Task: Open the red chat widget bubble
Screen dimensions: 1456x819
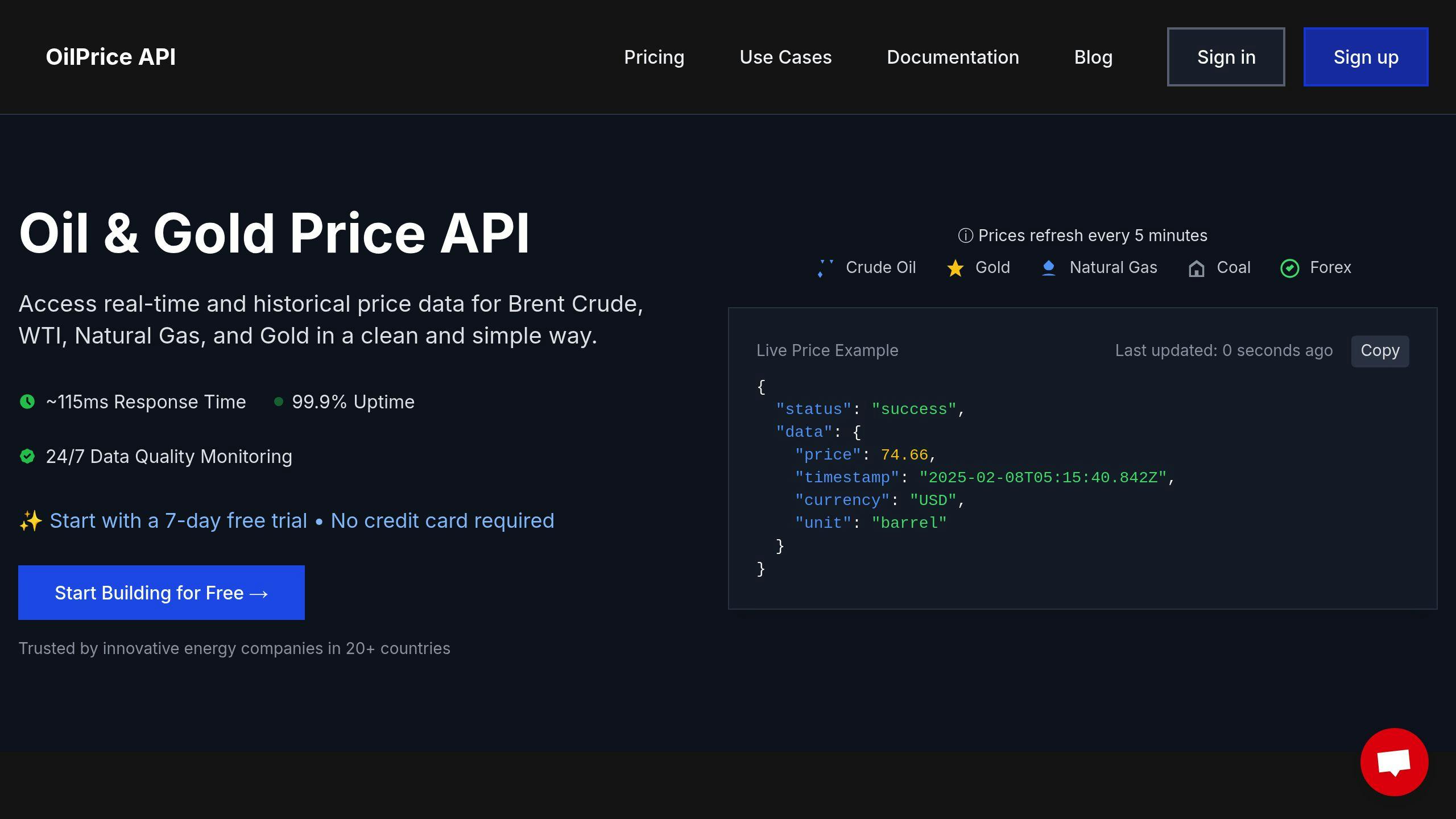Action: 1394,762
